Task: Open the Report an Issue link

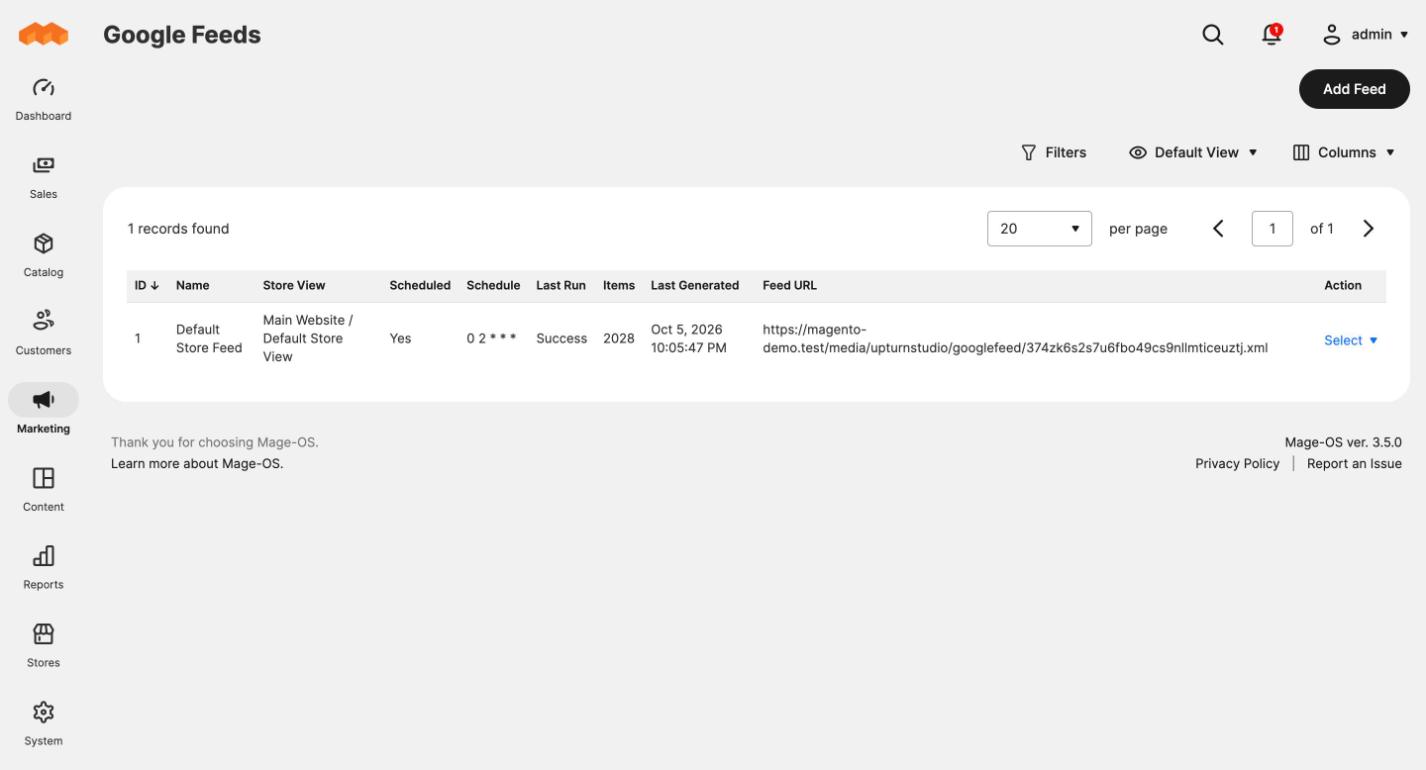Action: 1354,463
